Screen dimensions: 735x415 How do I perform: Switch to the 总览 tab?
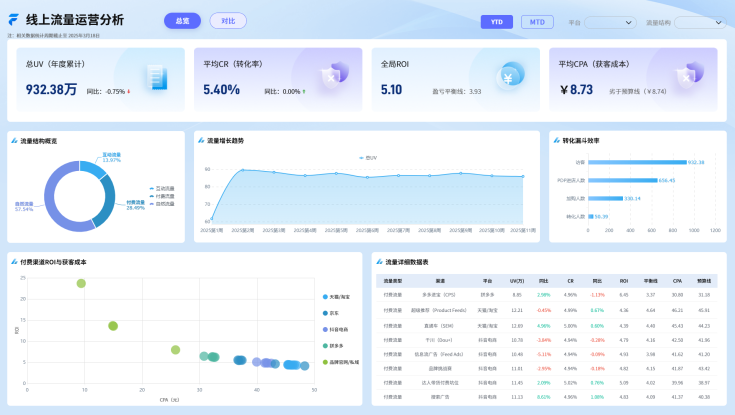tap(181, 21)
